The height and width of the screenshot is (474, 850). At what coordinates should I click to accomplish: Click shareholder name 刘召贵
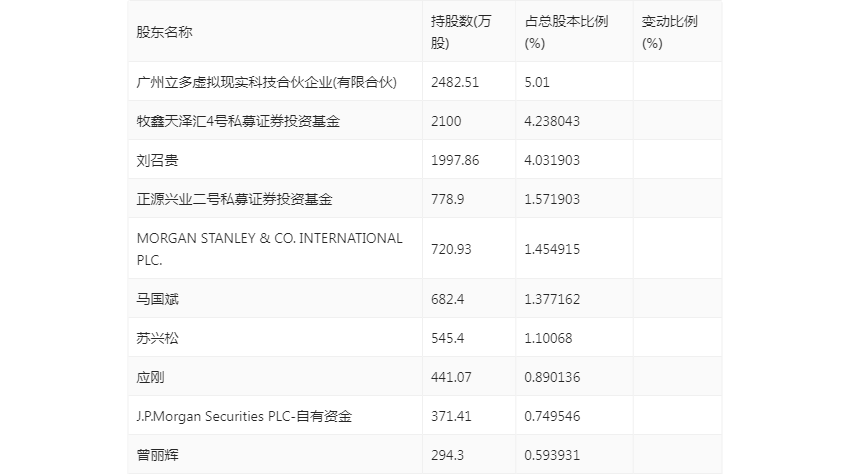(157, 160)
